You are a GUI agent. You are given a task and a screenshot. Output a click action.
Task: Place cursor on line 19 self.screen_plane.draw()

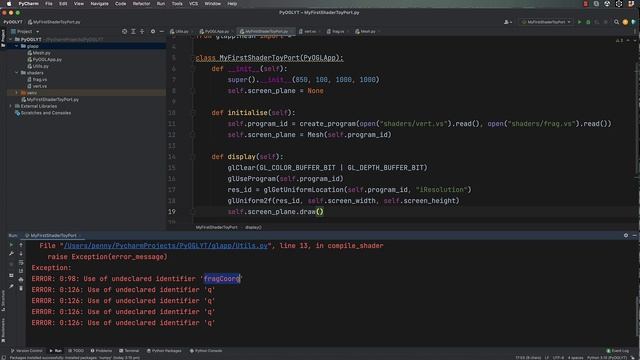tap(276, 212)
